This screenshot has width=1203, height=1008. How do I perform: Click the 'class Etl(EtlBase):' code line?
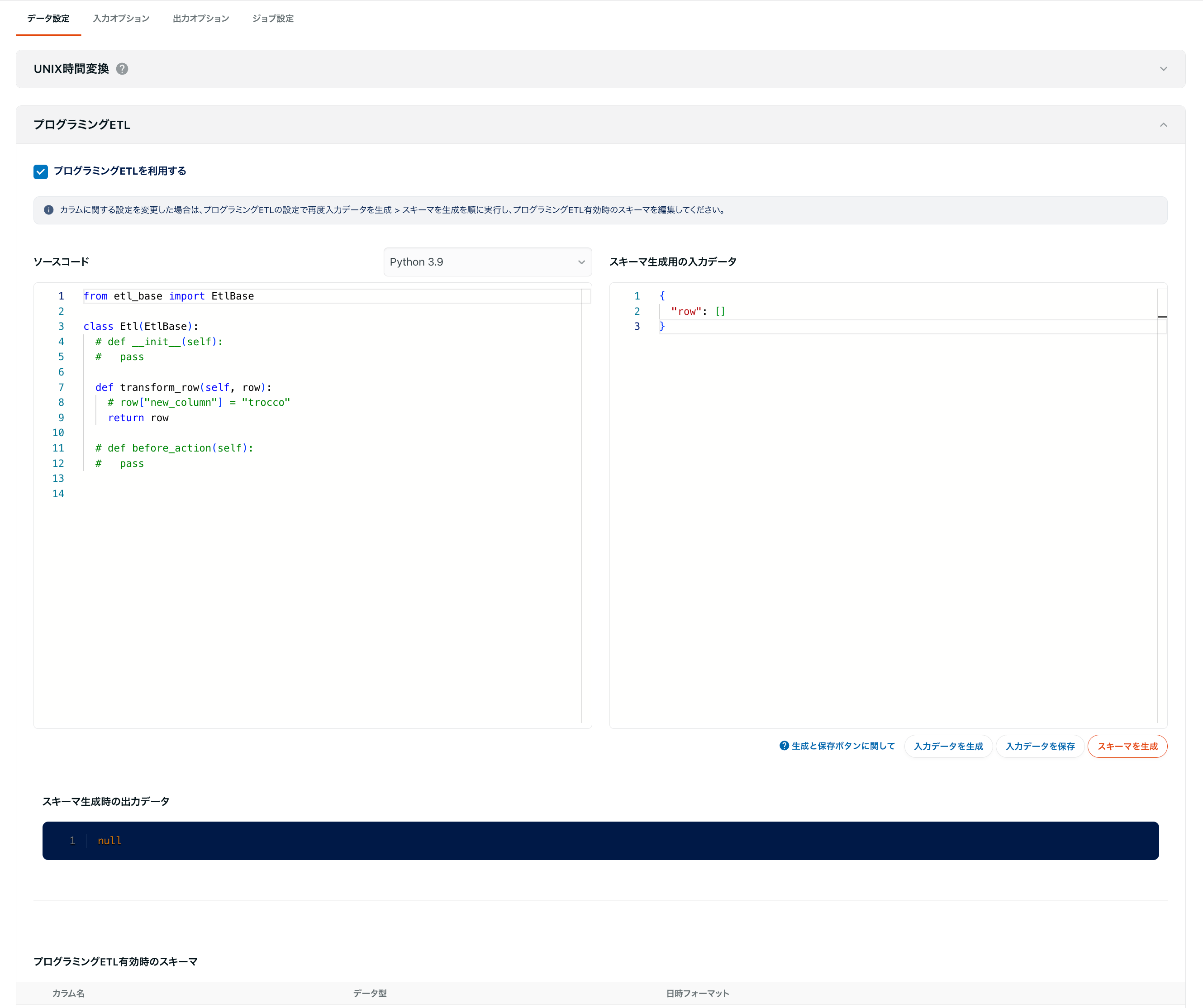[x=141, y=327]
